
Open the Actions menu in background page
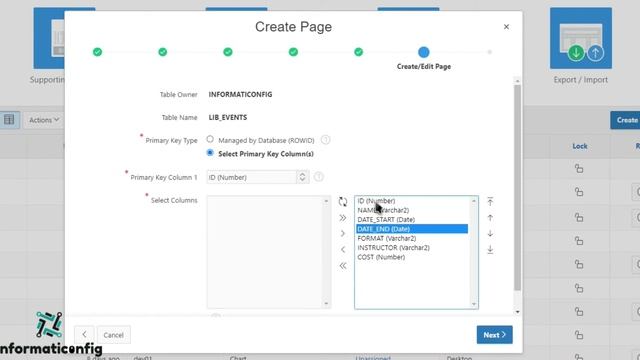click(x=44, y=120)
